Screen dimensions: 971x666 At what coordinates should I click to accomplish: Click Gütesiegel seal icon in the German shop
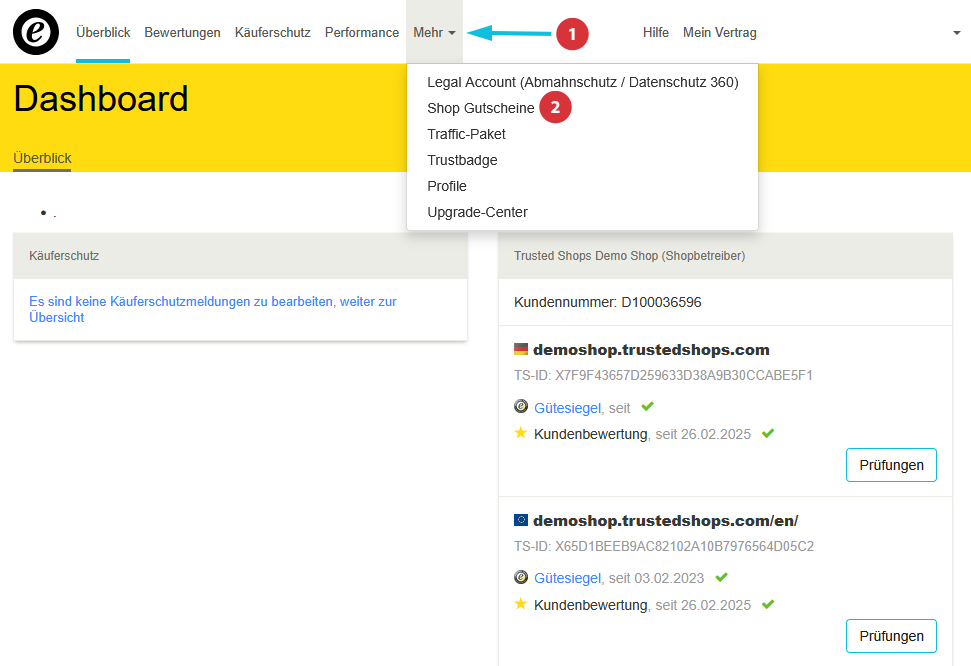click(x=521, y=406)
